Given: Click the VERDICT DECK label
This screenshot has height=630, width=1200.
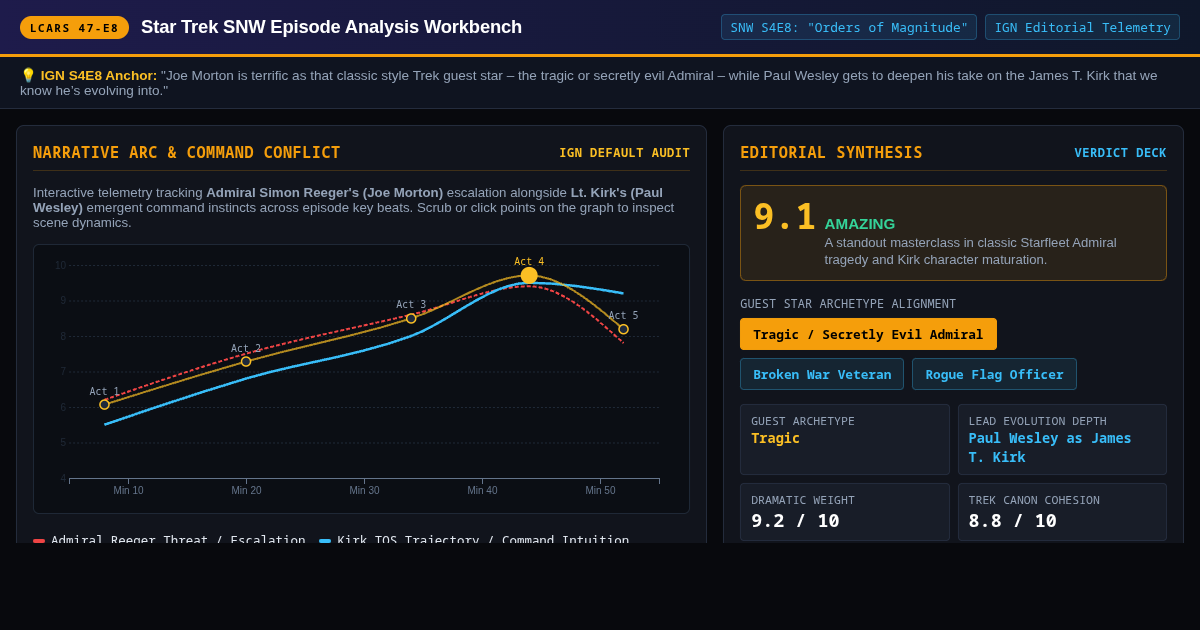Looking at the screenshot, I should 1120,153.
